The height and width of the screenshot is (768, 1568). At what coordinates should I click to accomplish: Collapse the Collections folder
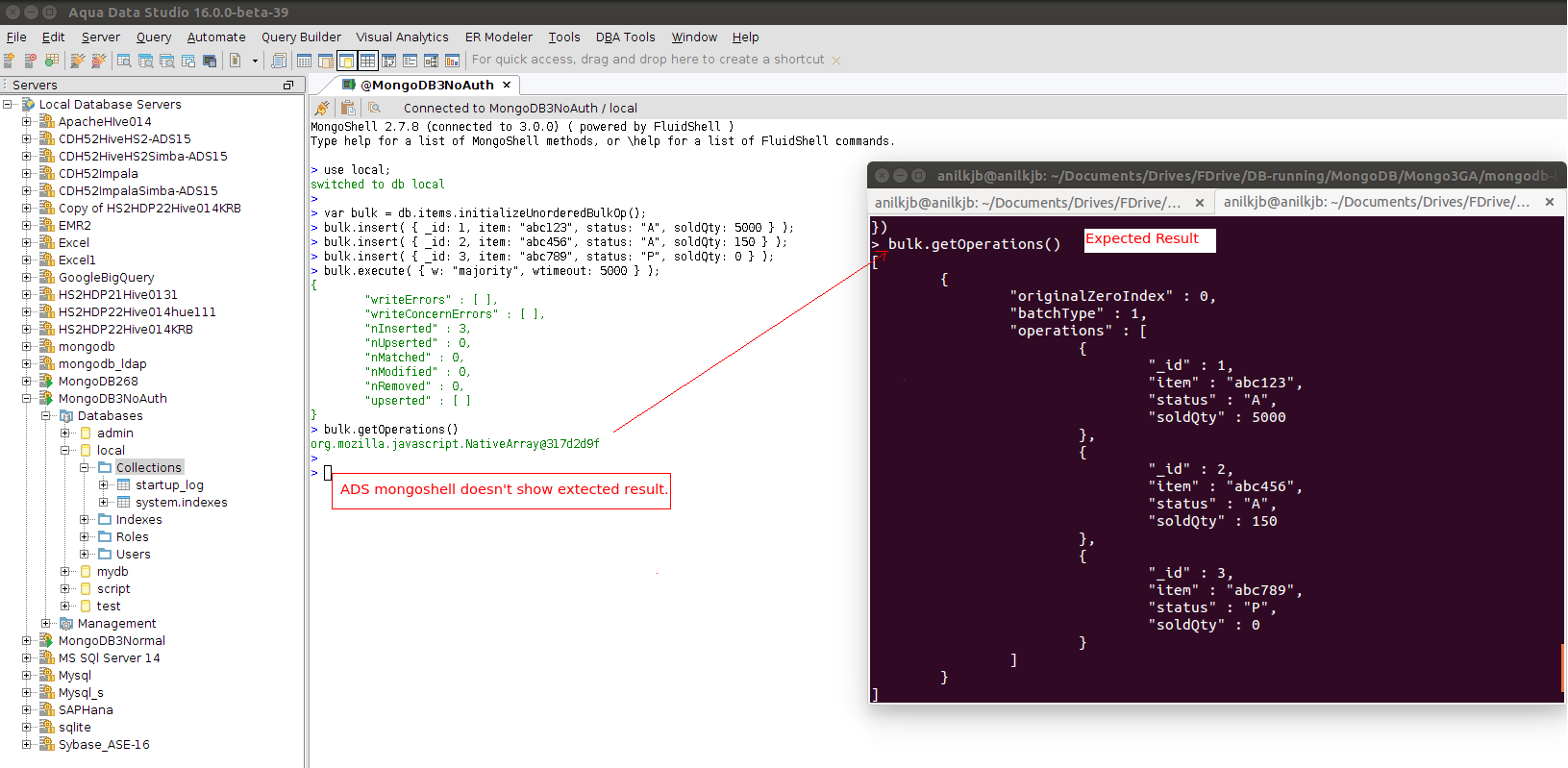[85, 468]
